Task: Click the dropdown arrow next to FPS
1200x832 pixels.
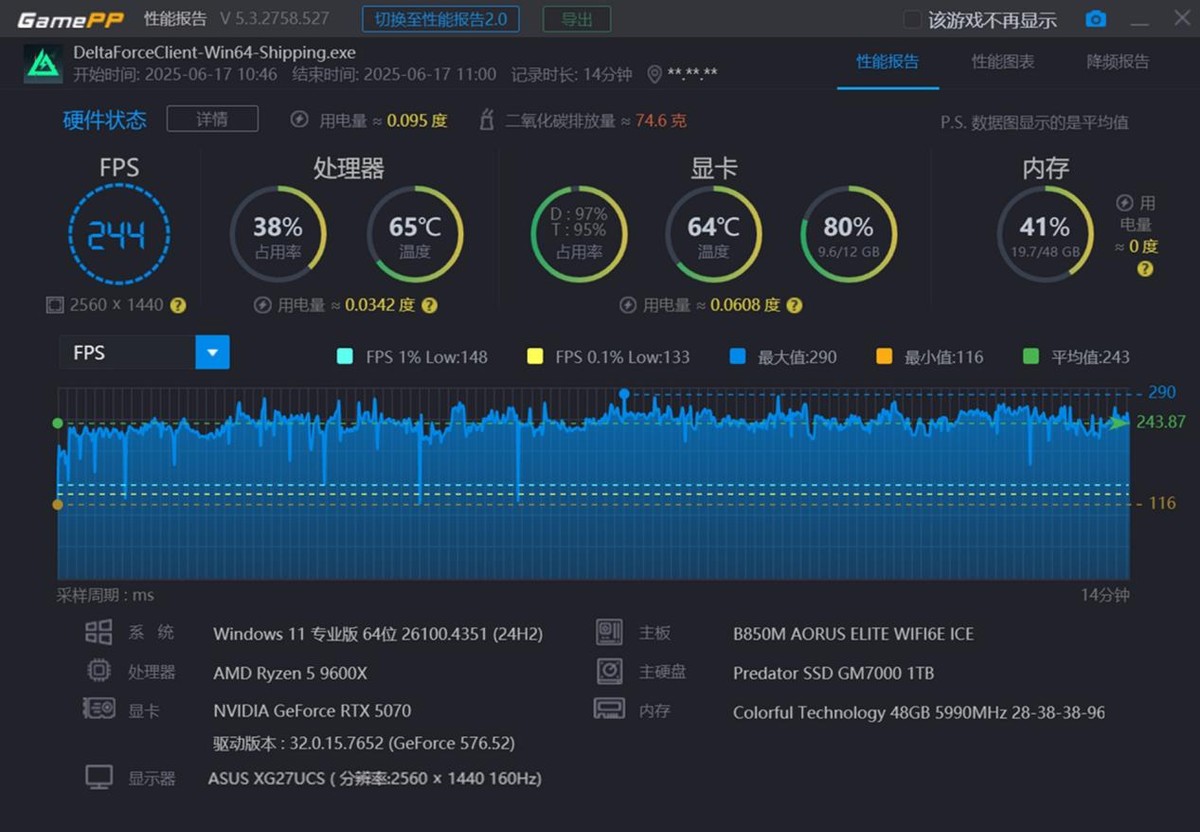Action: click(212, 352)
